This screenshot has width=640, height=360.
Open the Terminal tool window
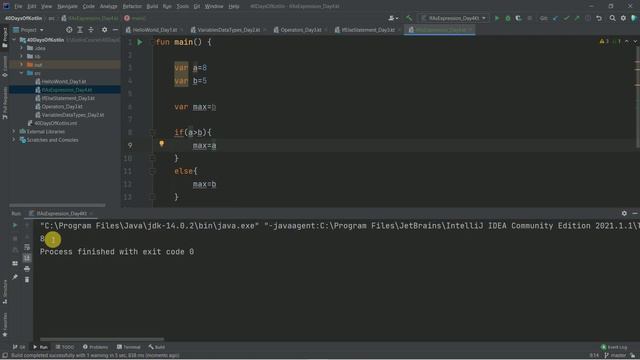(x=129, y=347)
